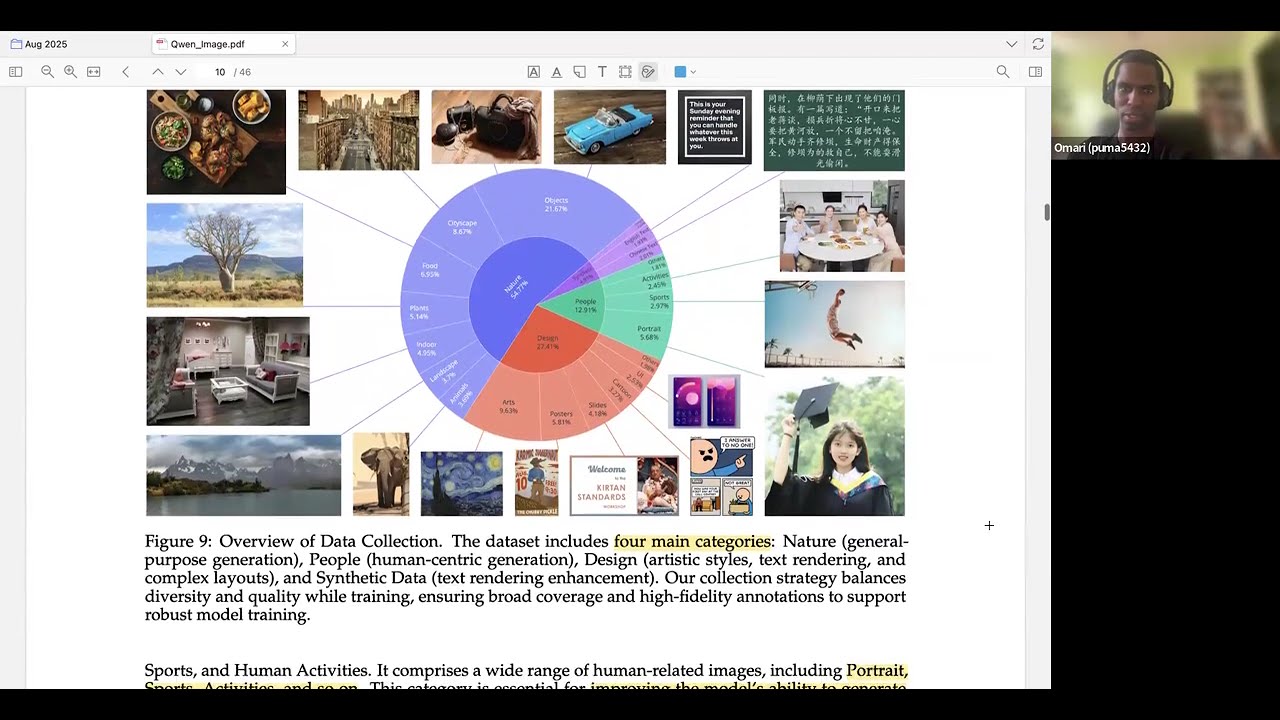Refresh the document with sync icon
The width and height of the screenshot is (1280, 720).
click(1038, 44)
